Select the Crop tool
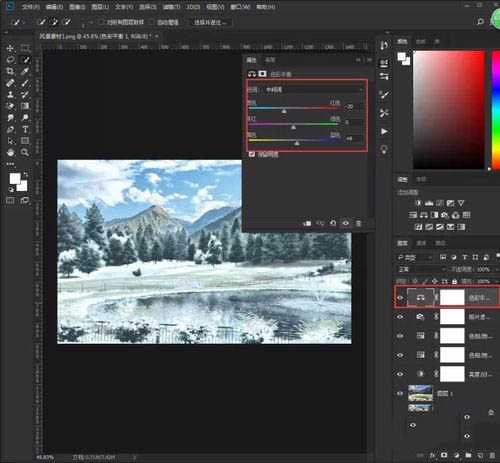 (x=10, y=71)
